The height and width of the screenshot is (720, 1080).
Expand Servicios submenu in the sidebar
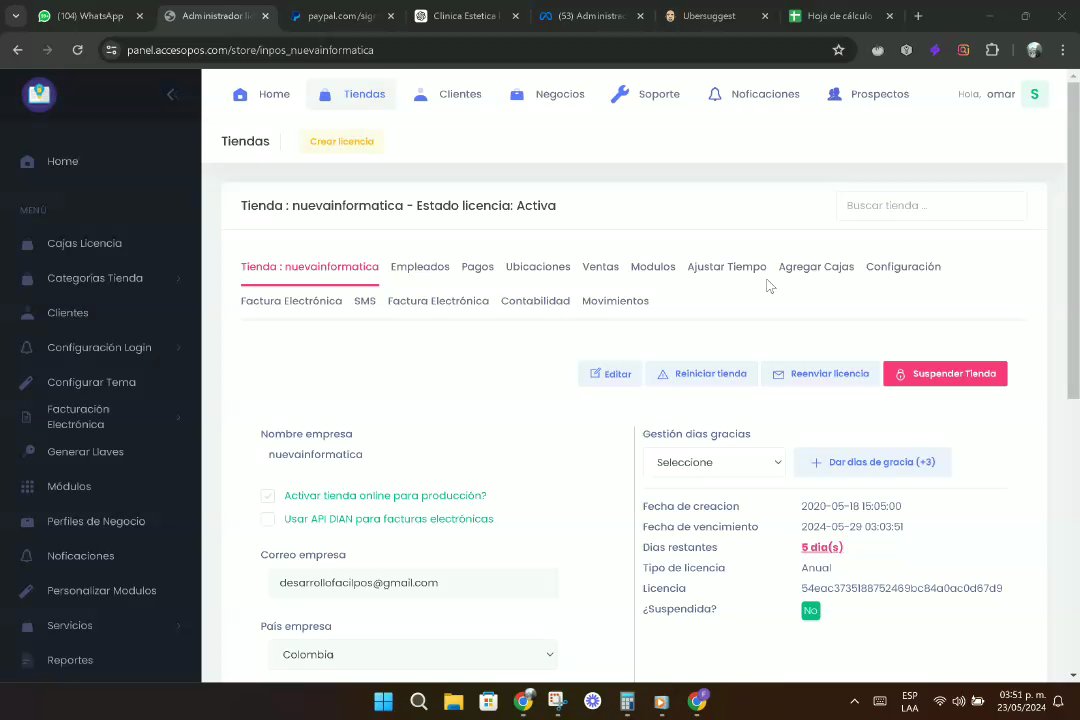(x=178, y=626)
